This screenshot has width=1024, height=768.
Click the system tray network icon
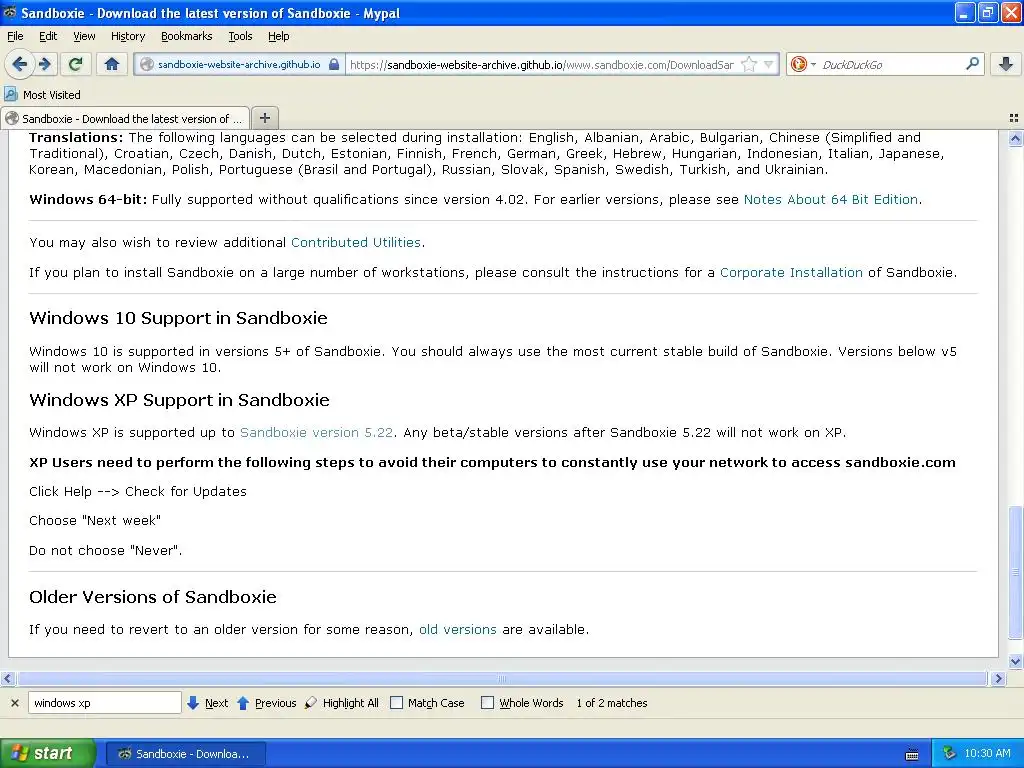tap(950, 753)
